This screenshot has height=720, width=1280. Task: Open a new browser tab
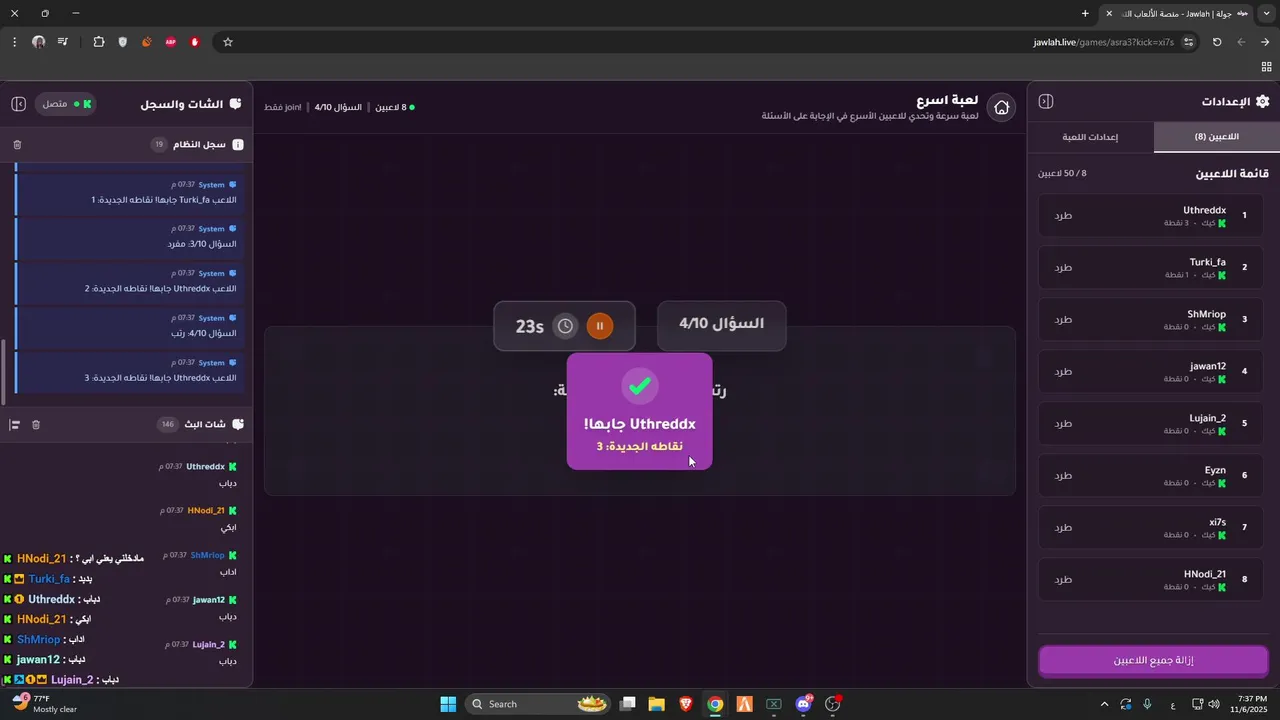coord(1085,13)
